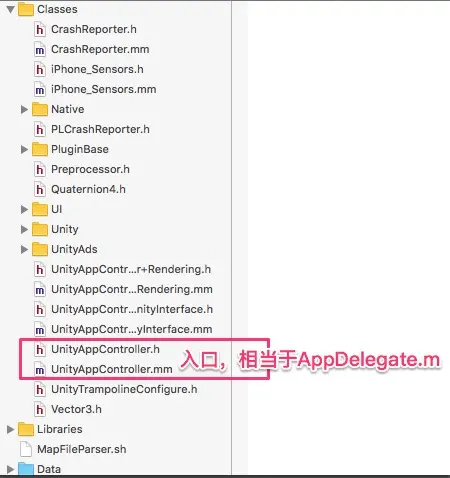The width and height of the screenshot is (450, 478).
Task: Click the iPhone_Sensors.h header icon
Action: 40,69
